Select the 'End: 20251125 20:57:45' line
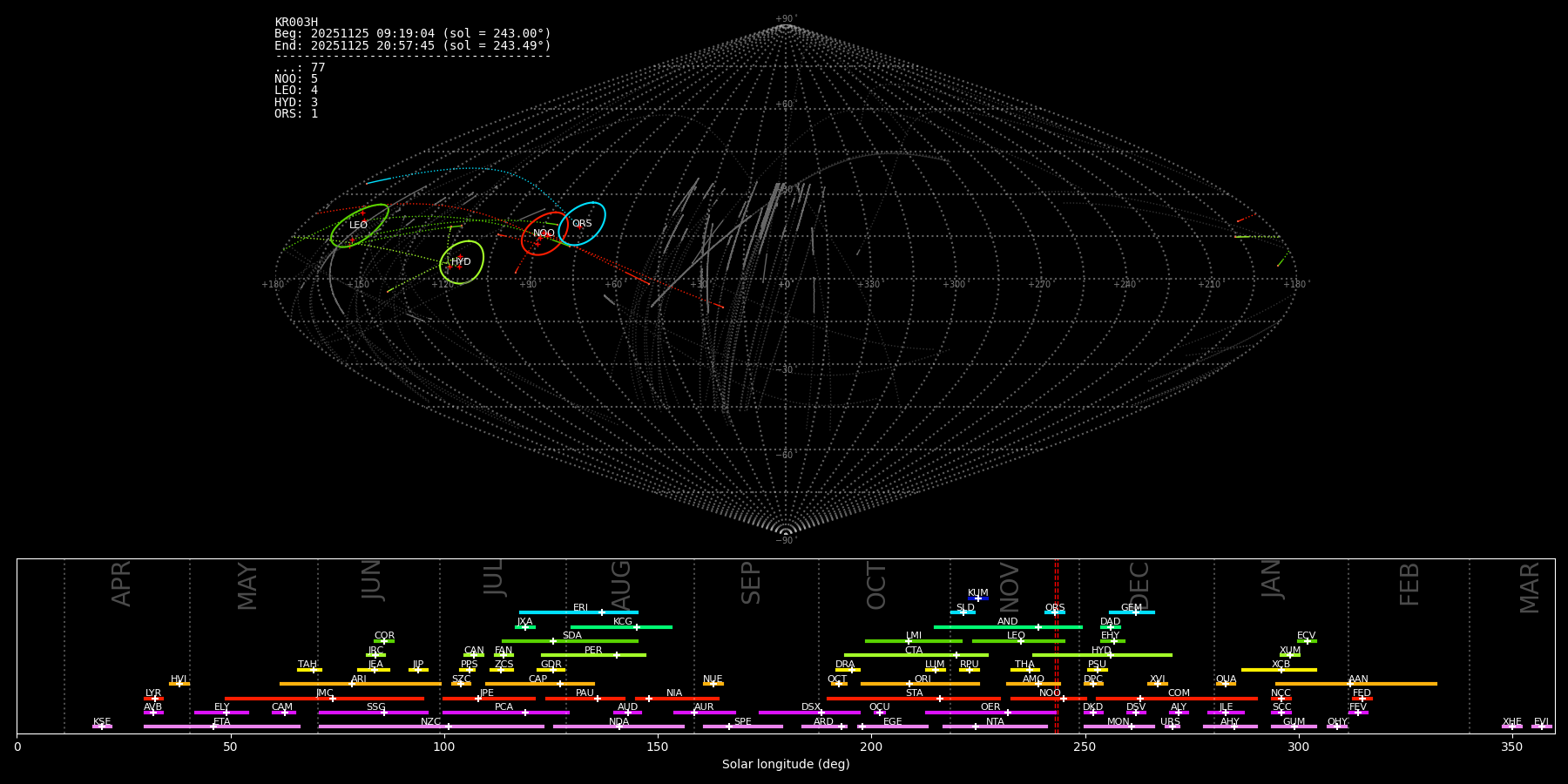This screenshot has height=784, width=1568. pyautogui.click(x=413, y=45)
